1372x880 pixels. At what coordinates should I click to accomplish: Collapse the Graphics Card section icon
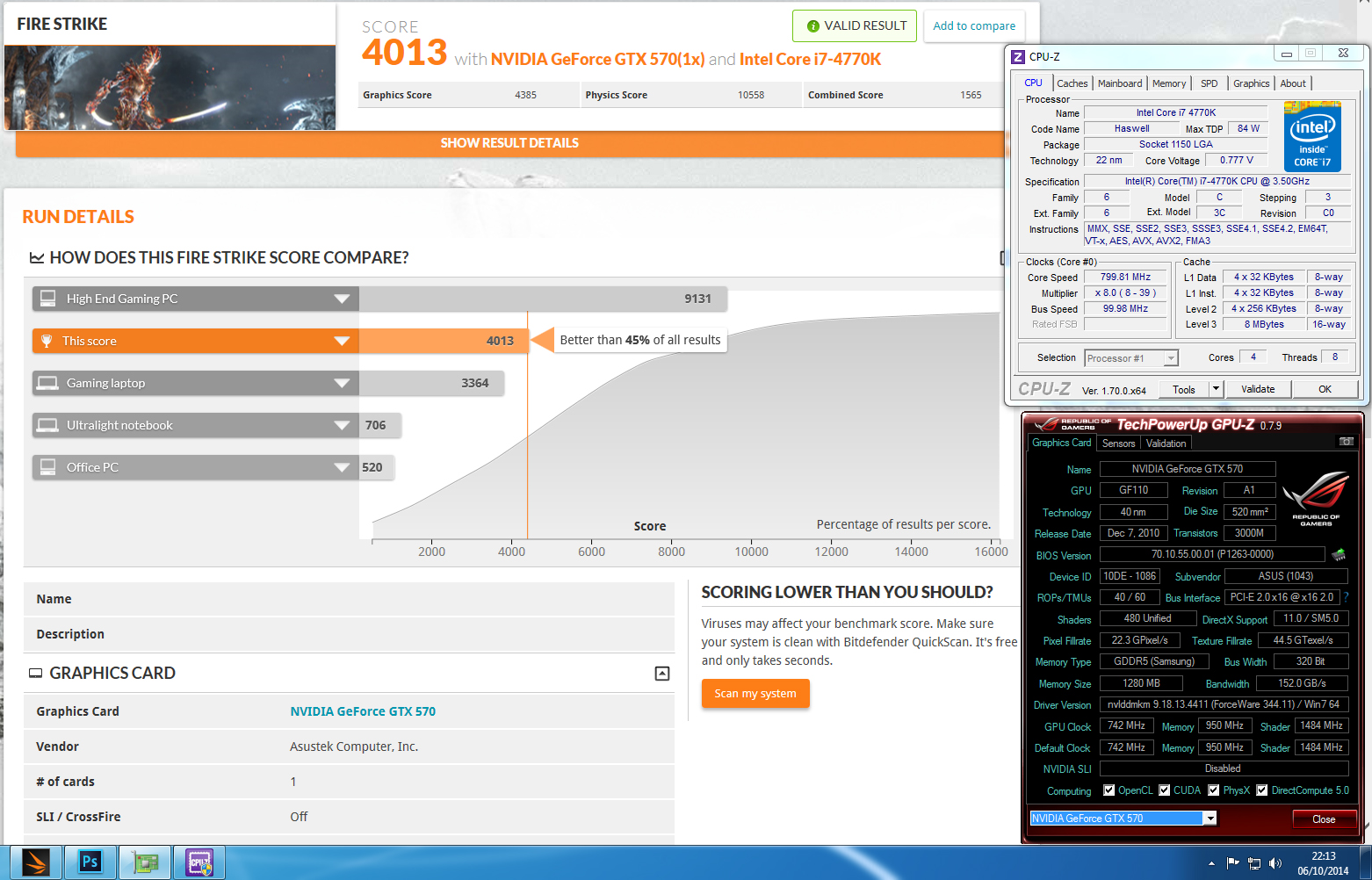click(662, 674)
